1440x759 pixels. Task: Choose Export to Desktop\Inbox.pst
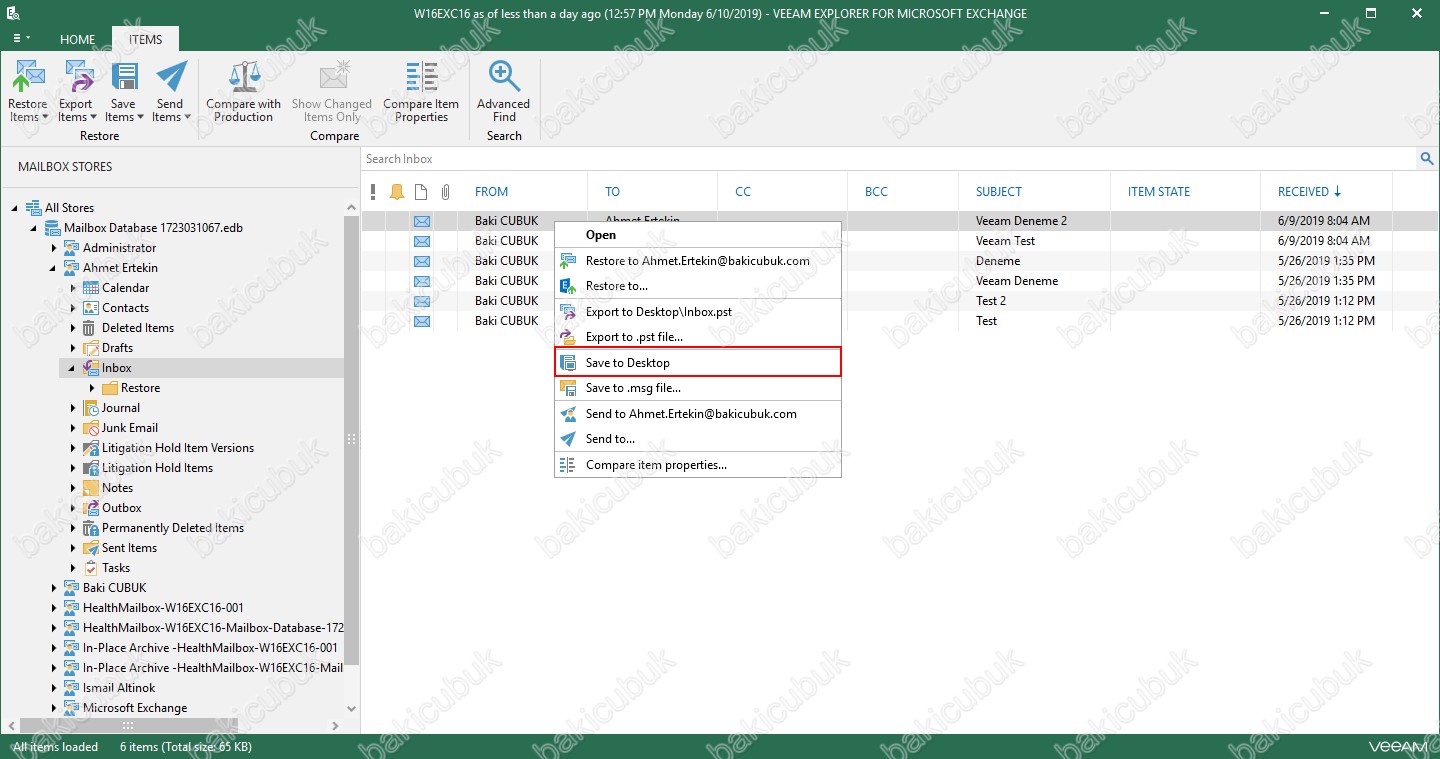(698, 312)
